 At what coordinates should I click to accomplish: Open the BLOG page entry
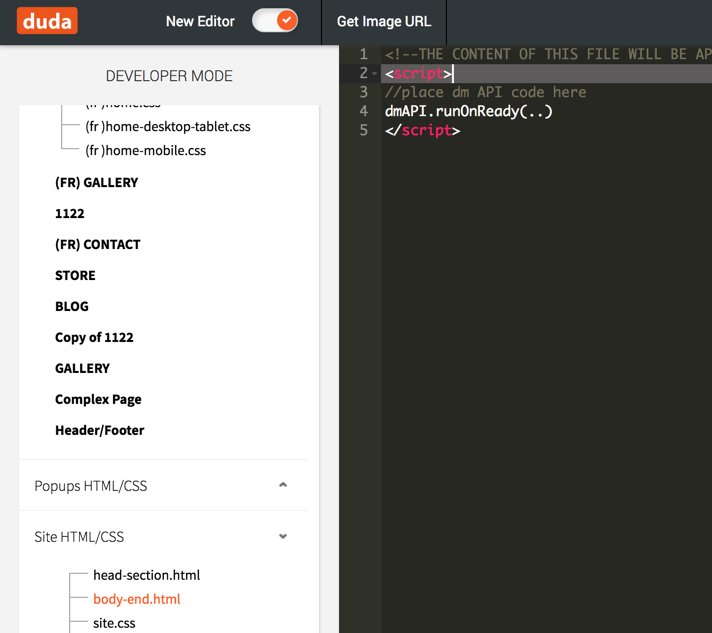coord(72,306)
